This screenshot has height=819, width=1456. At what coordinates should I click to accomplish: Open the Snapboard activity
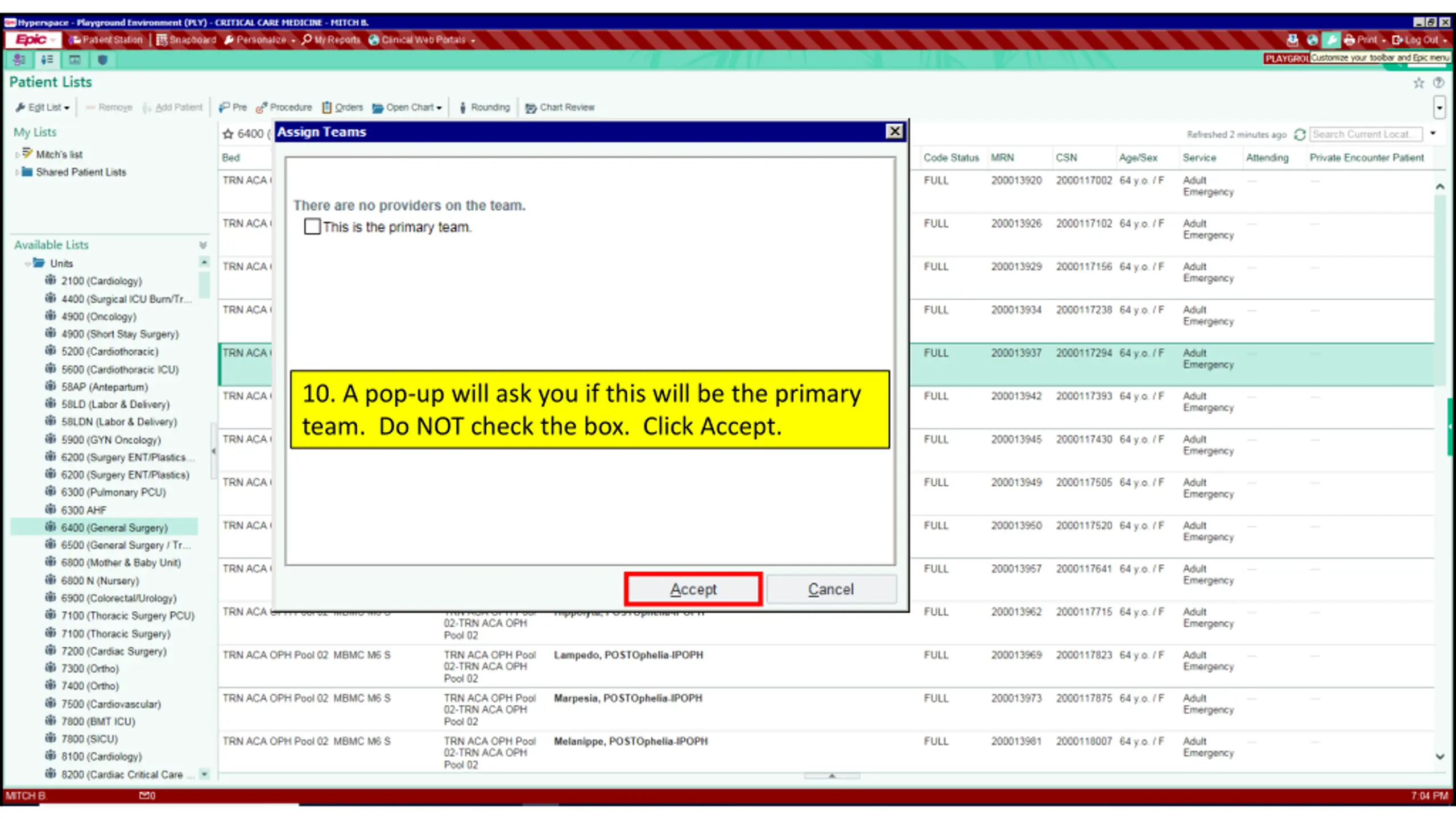point(187,40)
